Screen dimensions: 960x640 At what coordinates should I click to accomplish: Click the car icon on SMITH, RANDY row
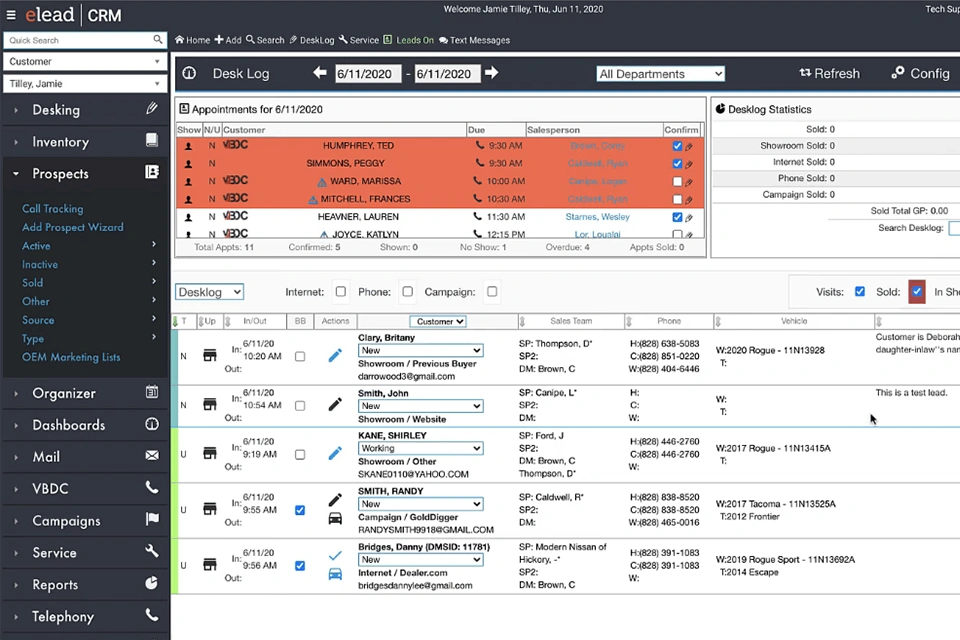click(x=335, y=518)
